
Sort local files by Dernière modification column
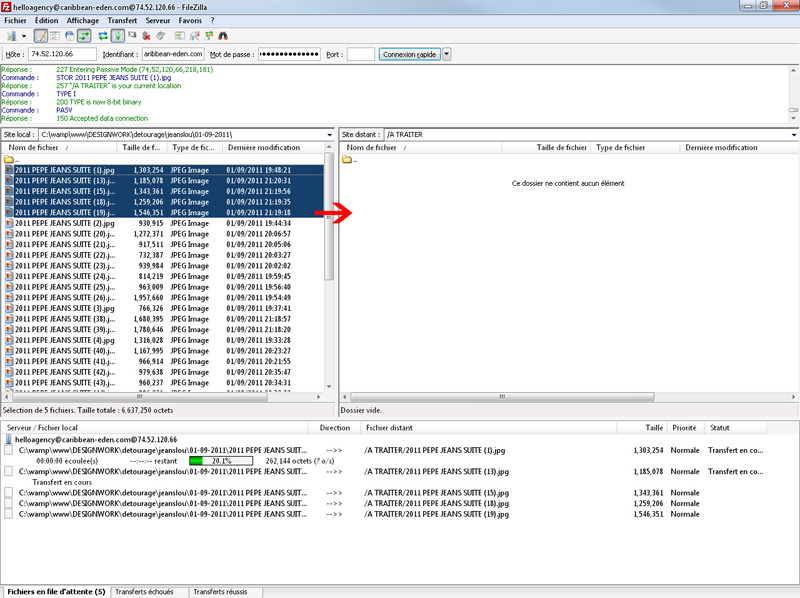coord(273,147)
